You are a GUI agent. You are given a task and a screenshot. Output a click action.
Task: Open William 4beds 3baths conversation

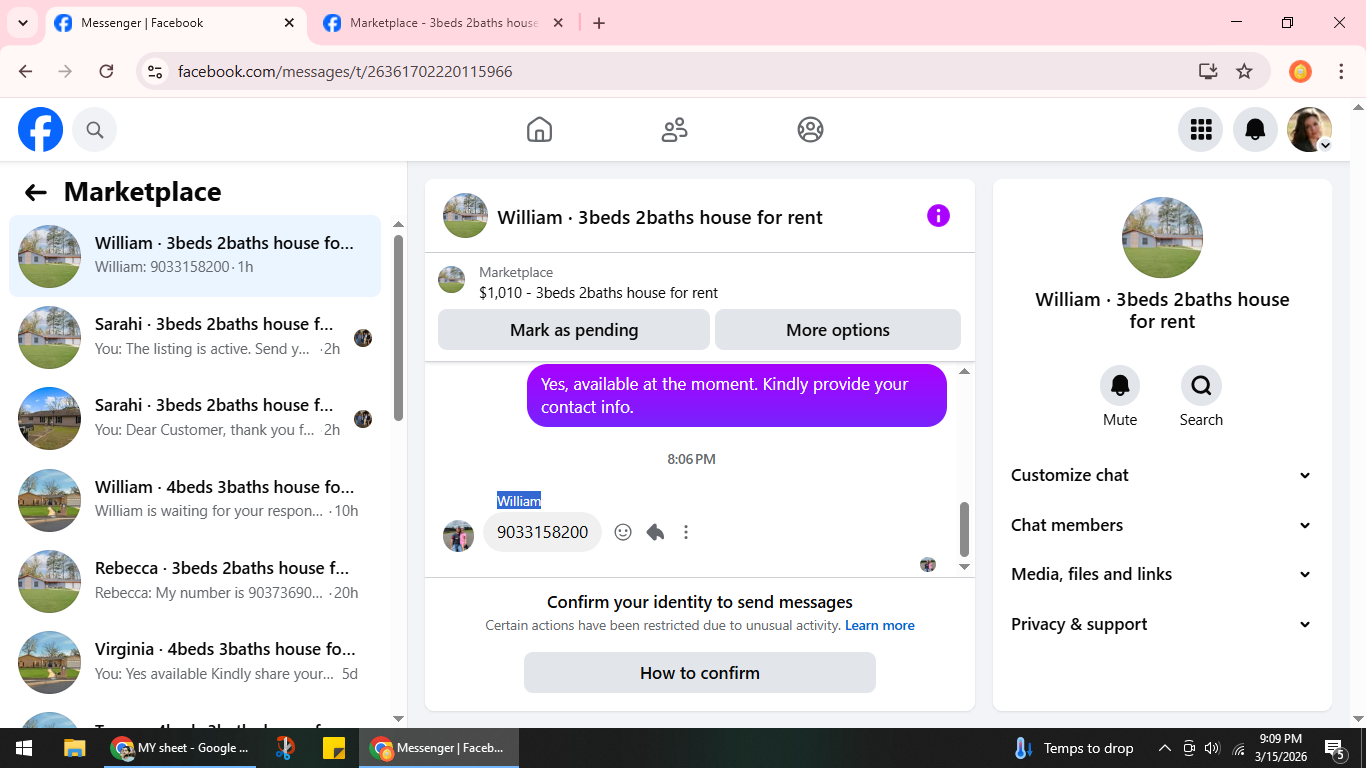[x=195, y=500]
